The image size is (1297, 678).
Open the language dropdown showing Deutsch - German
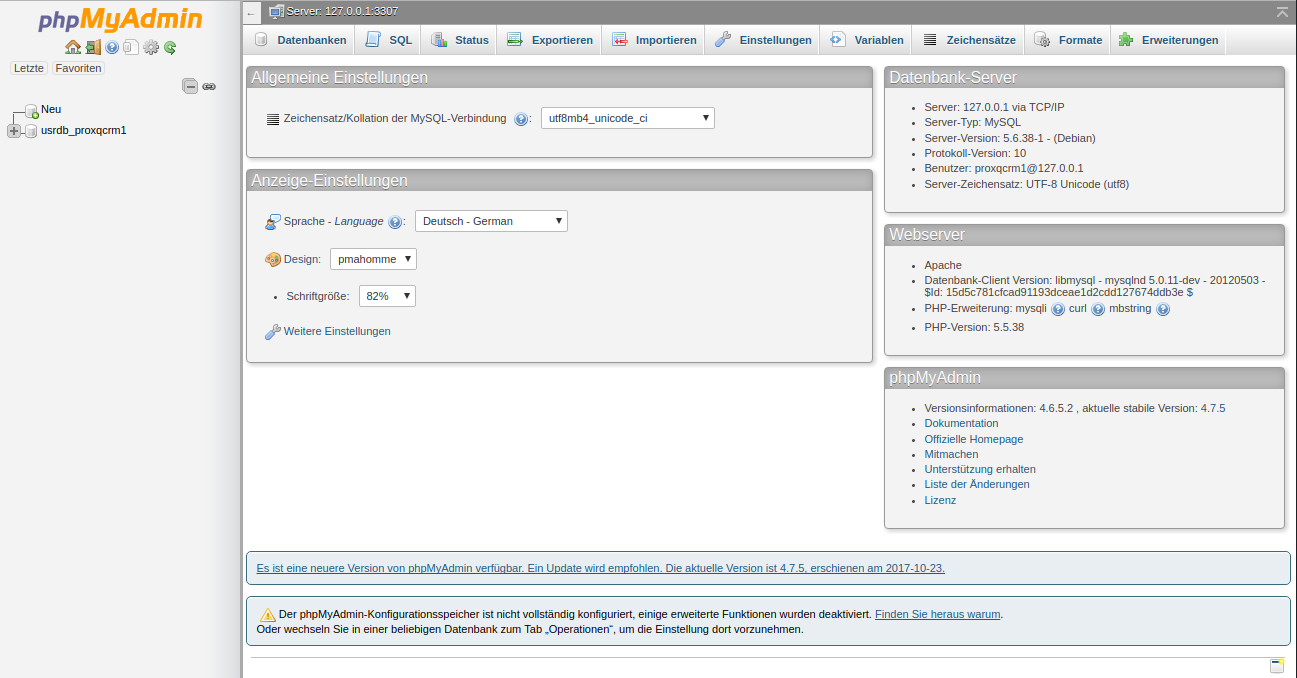tap(491, 221)
